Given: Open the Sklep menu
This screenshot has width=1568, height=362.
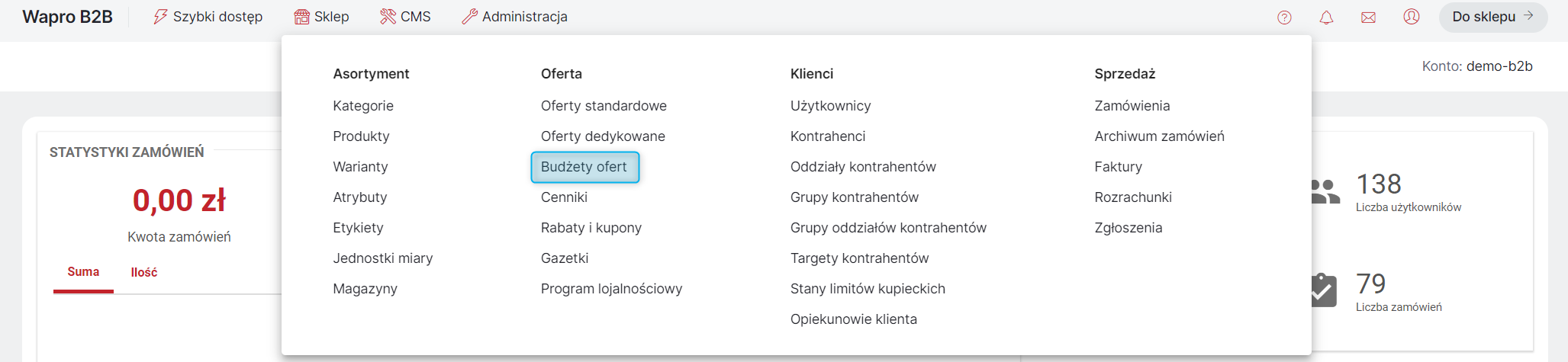Looking at the screenshot, I should point(321,17).
